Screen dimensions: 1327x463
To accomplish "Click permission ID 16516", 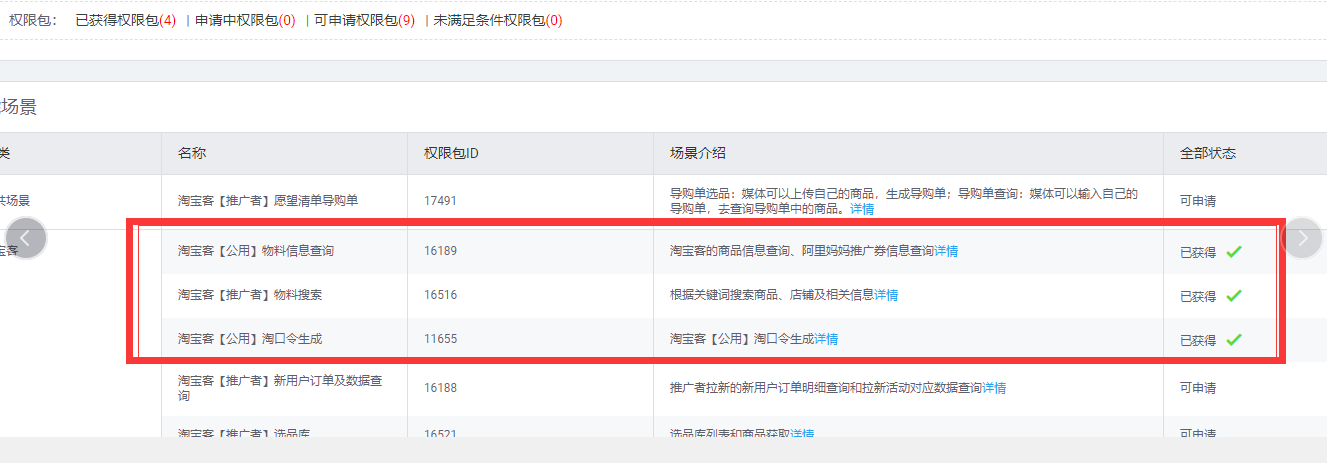I will click(440, 295).
